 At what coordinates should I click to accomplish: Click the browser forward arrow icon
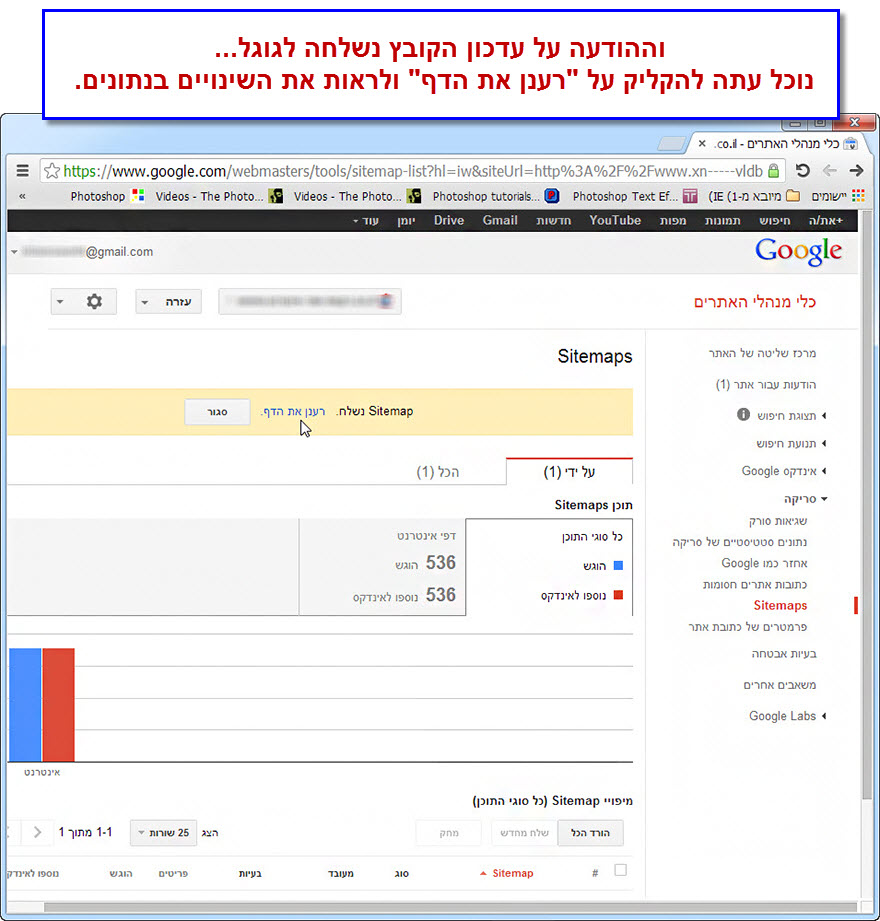[x=856, y=170]
